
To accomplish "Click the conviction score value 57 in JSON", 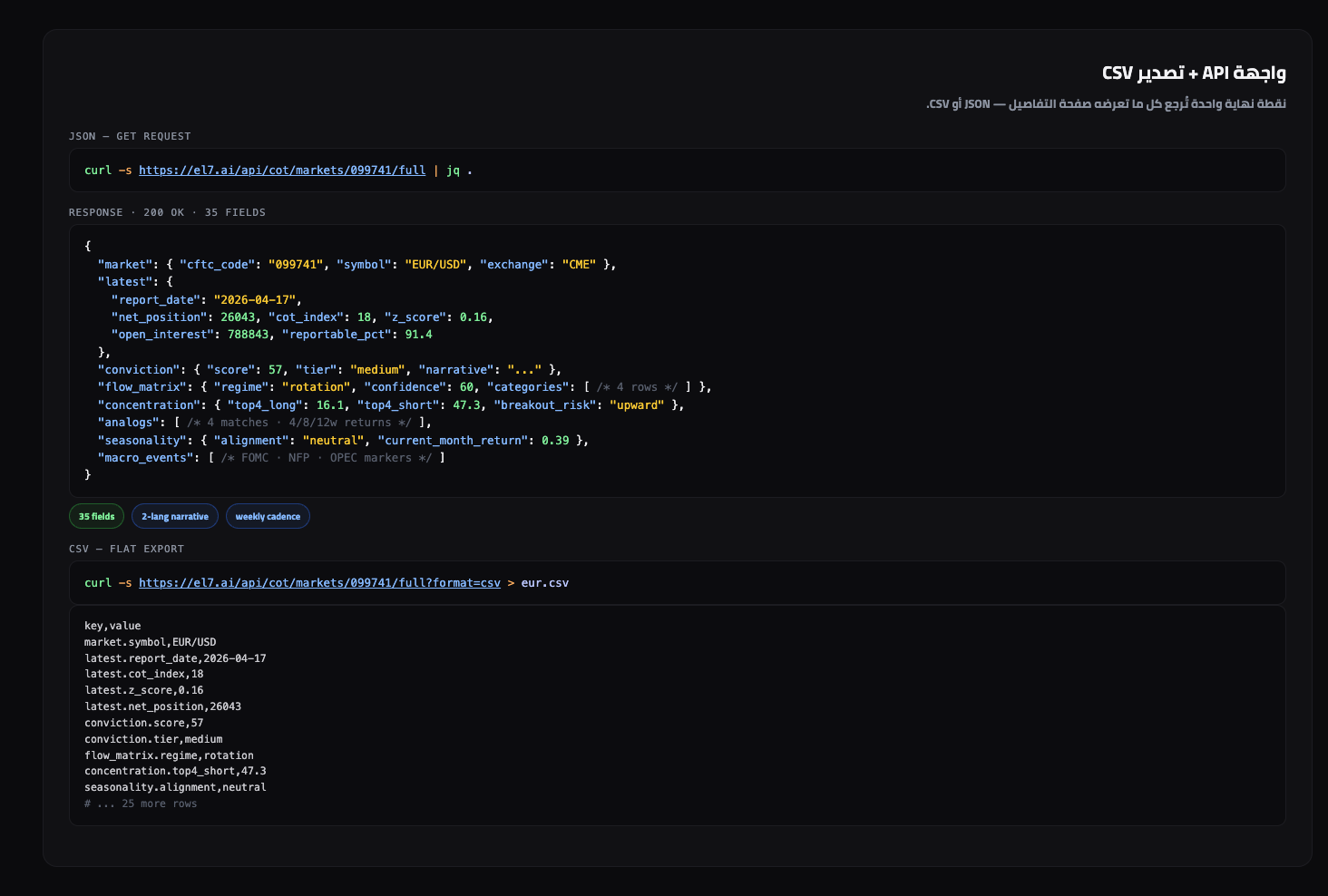I will point(276,370).
